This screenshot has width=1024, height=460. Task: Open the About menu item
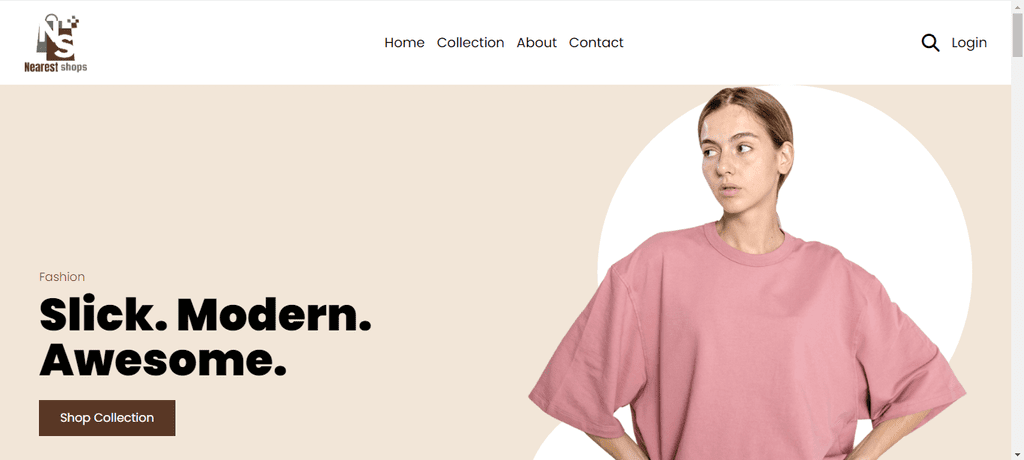pyautogui.click(x=536, y=42)
